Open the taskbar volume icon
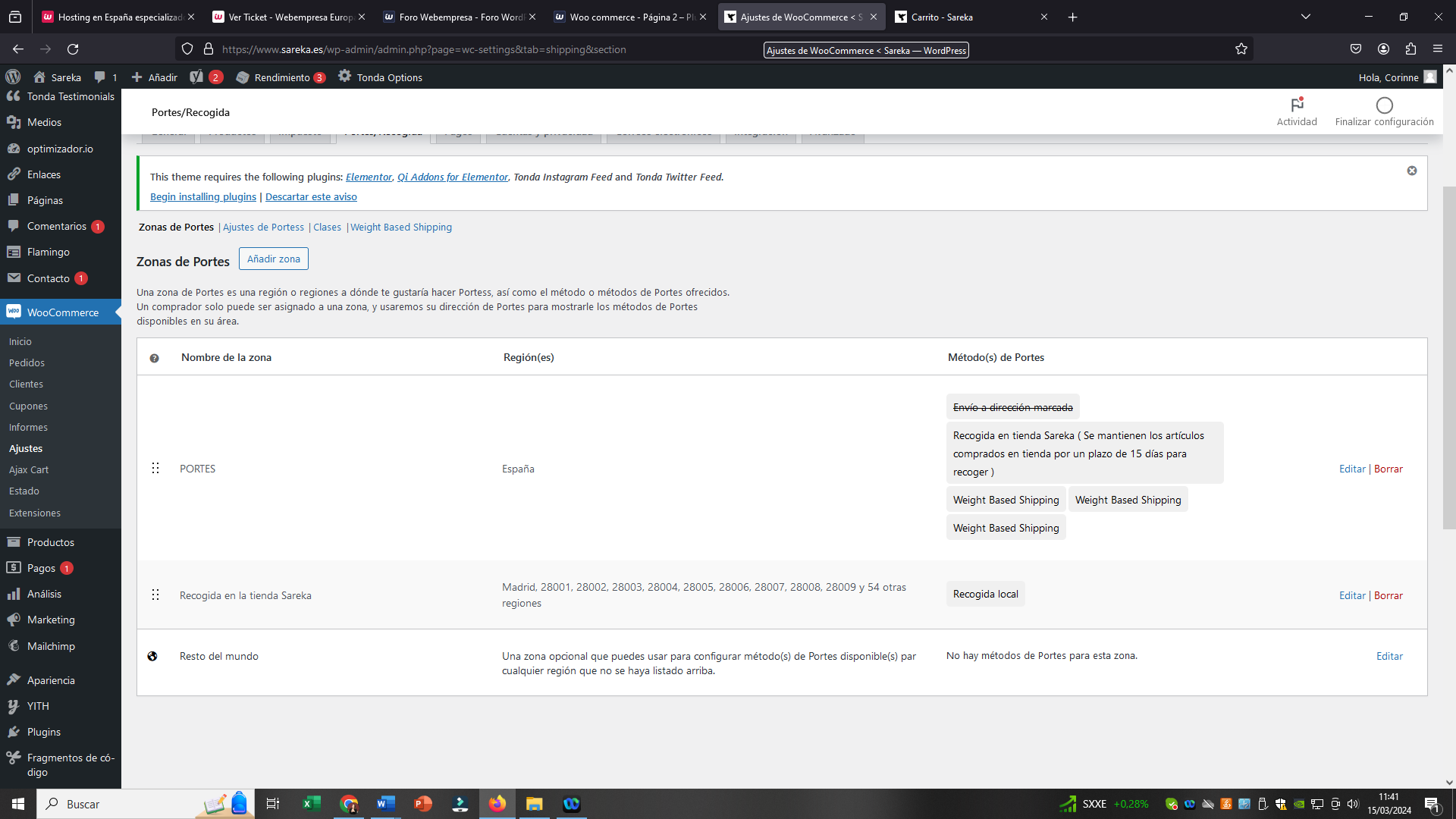 click(1353, 804)
